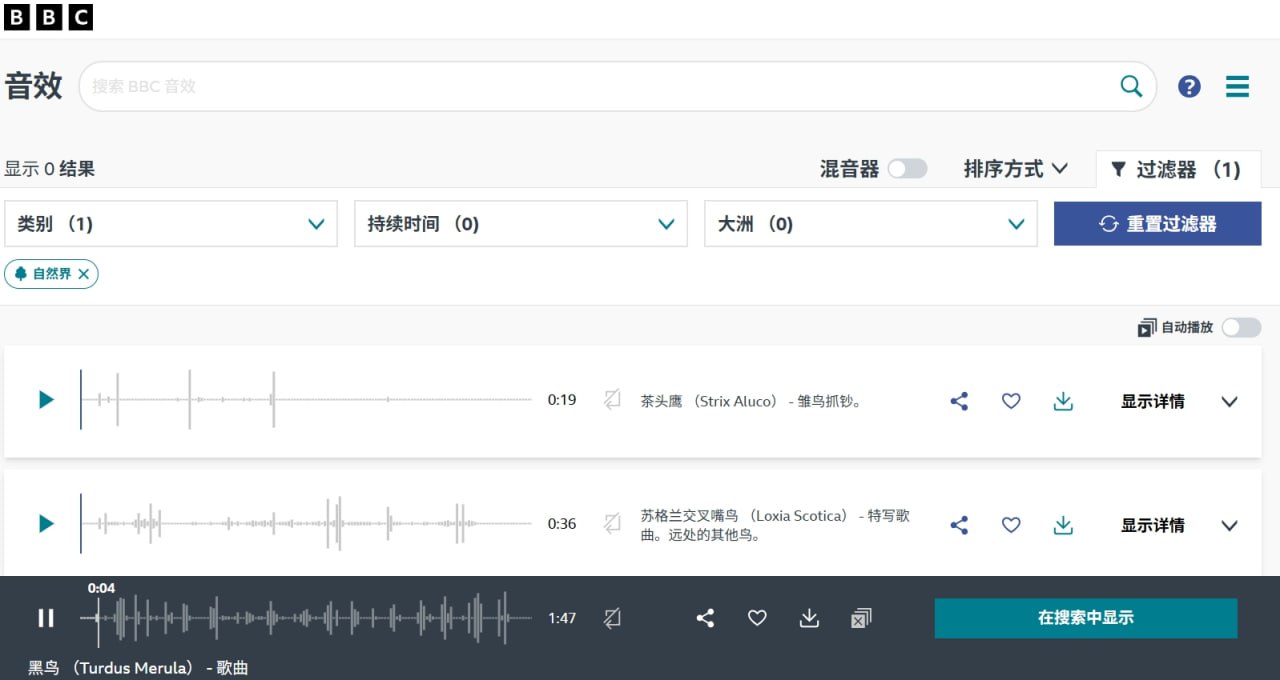Viewport: 1280px width, 680px height.
Task: Toggle loop icon in bottom player bar
Action: pyautogui.click(x=612, y=619)
